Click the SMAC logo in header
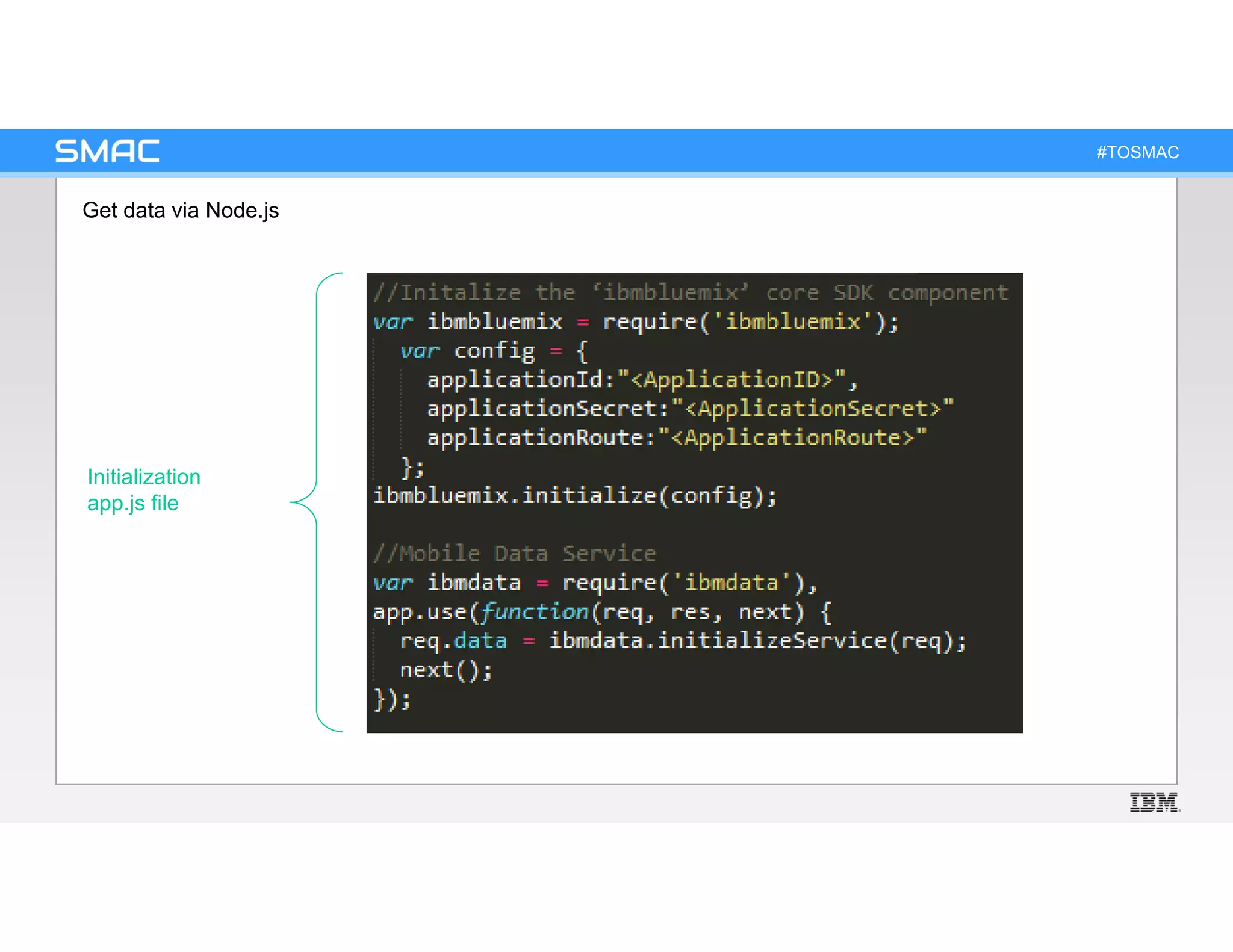This screenshot has height=952, width=1233. (107, 150)
